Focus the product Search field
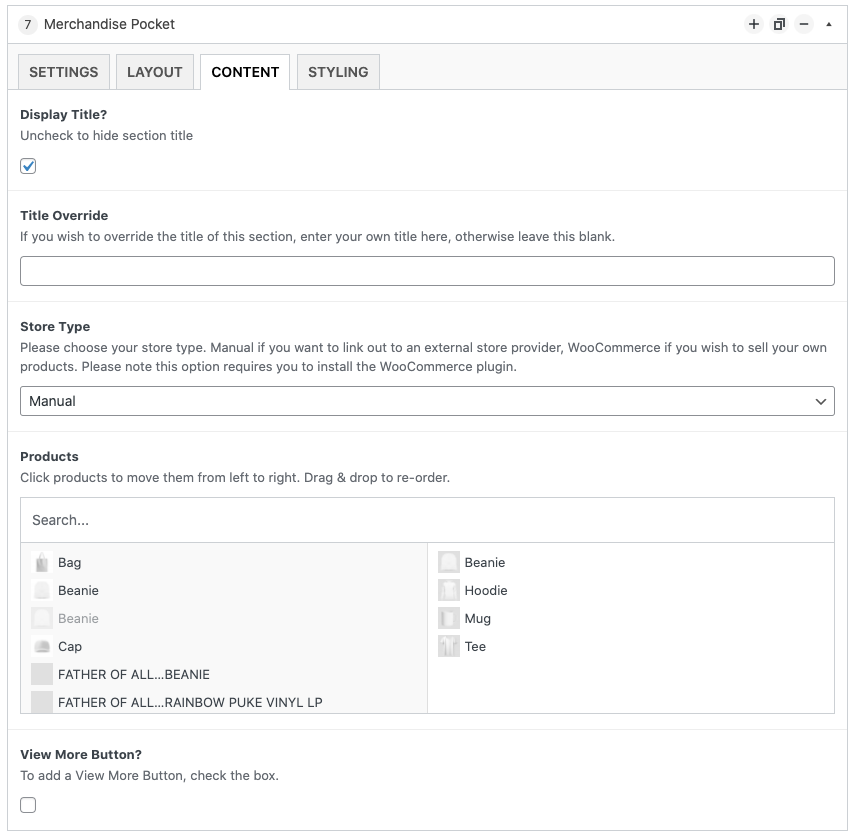 427,520
